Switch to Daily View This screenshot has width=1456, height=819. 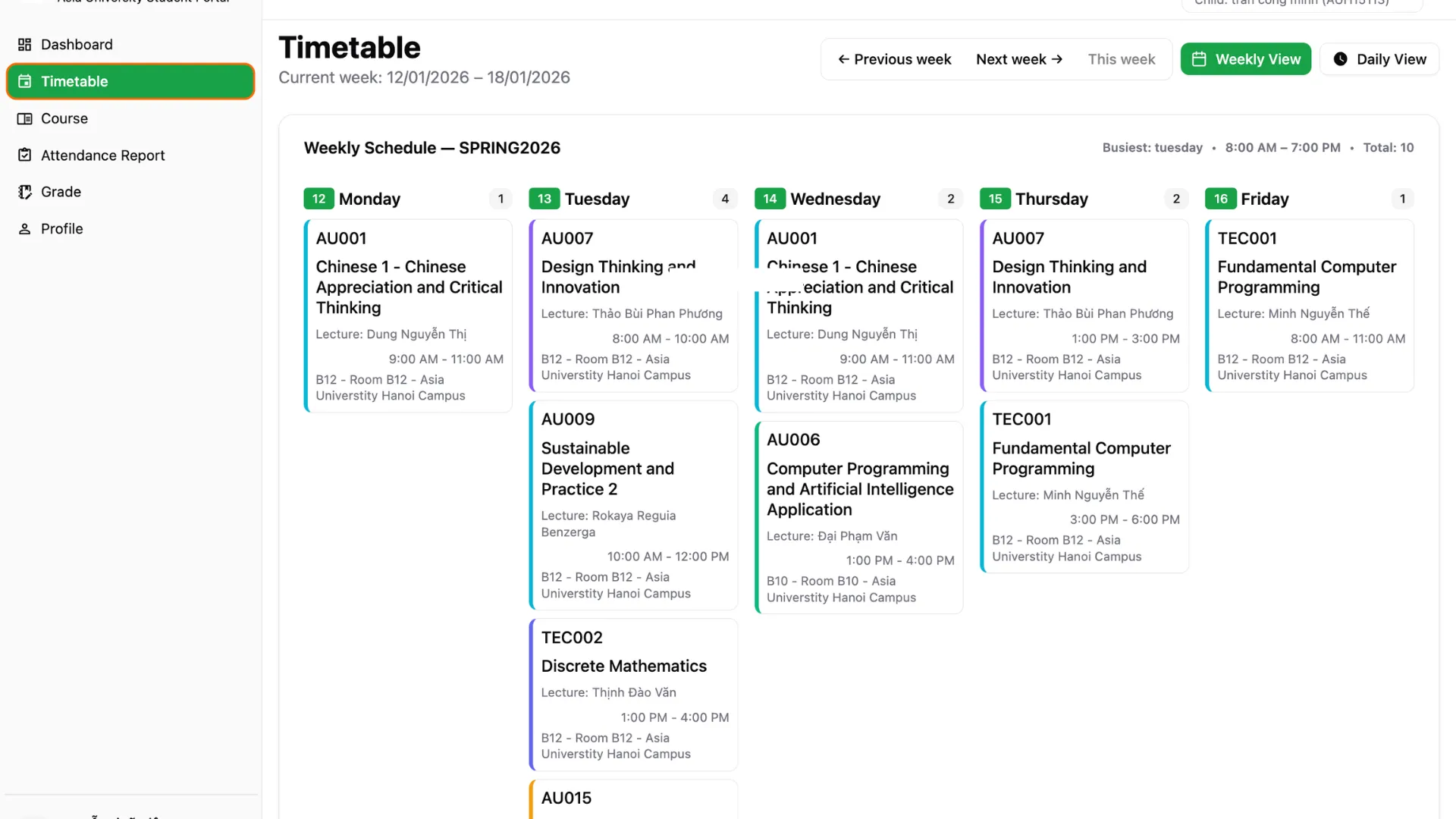[1379, 58]
